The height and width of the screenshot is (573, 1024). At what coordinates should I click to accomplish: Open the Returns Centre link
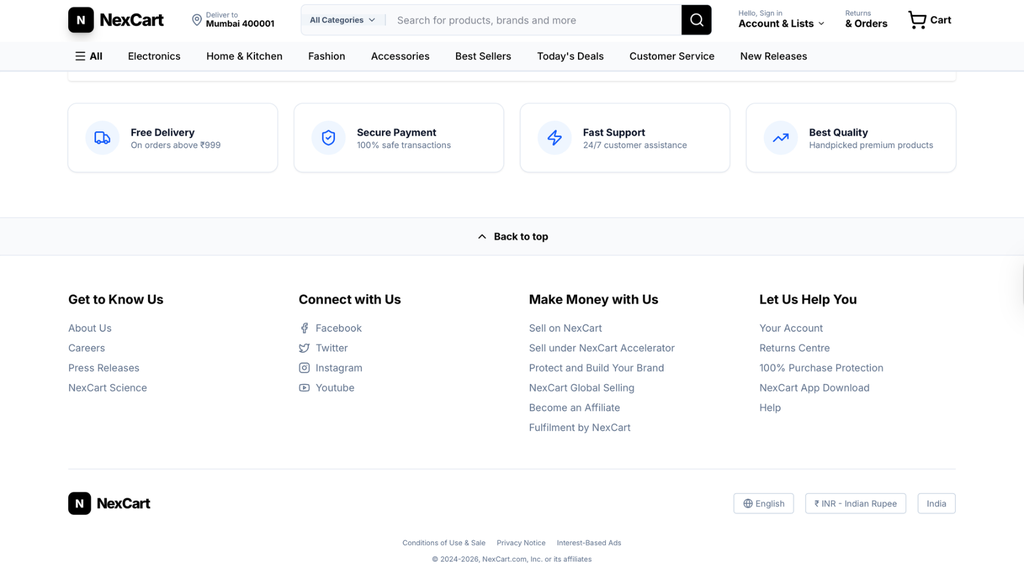coord(794,348)
